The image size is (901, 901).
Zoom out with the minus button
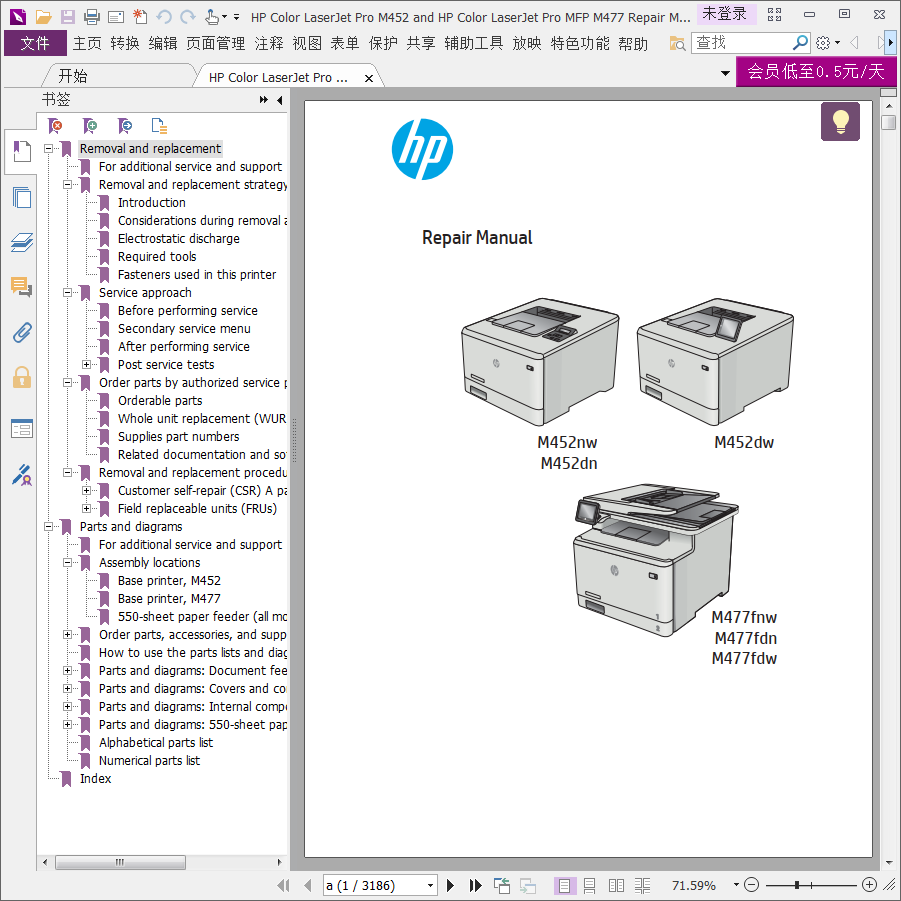click(x=751, y=885)
